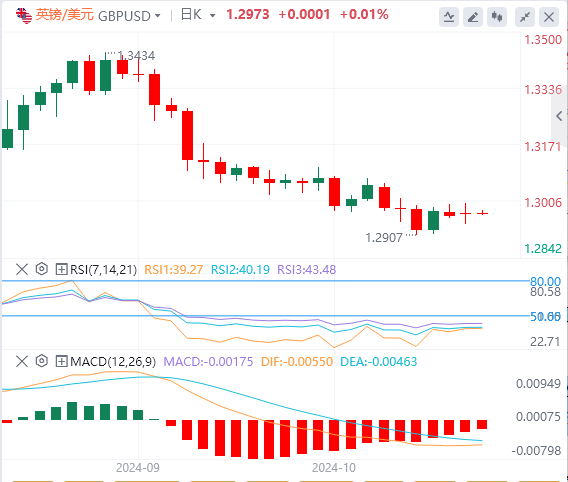Expand the RSI panel plus box

click(x=61, y=269)
